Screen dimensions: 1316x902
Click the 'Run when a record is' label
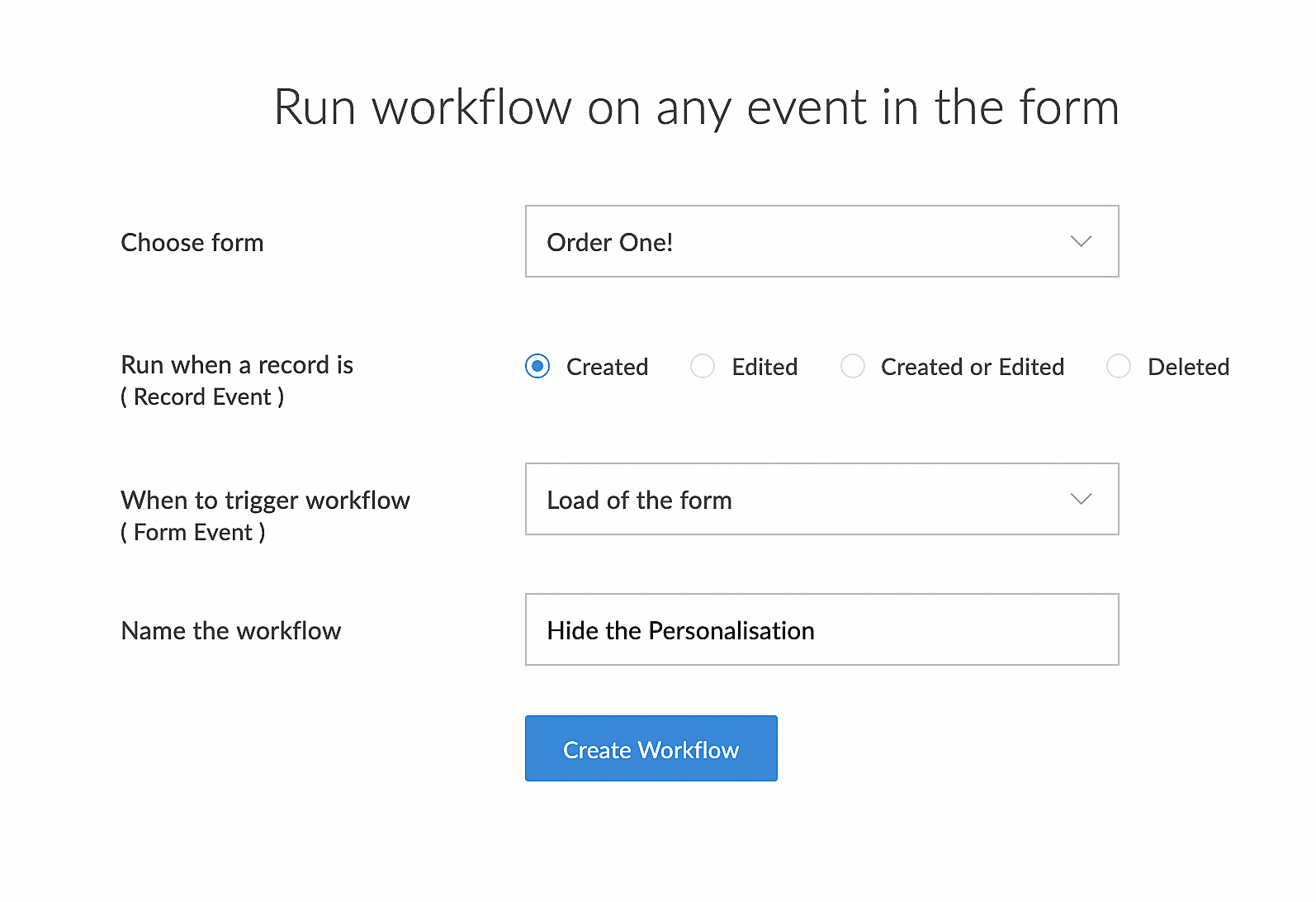click(x=237, y=365)
